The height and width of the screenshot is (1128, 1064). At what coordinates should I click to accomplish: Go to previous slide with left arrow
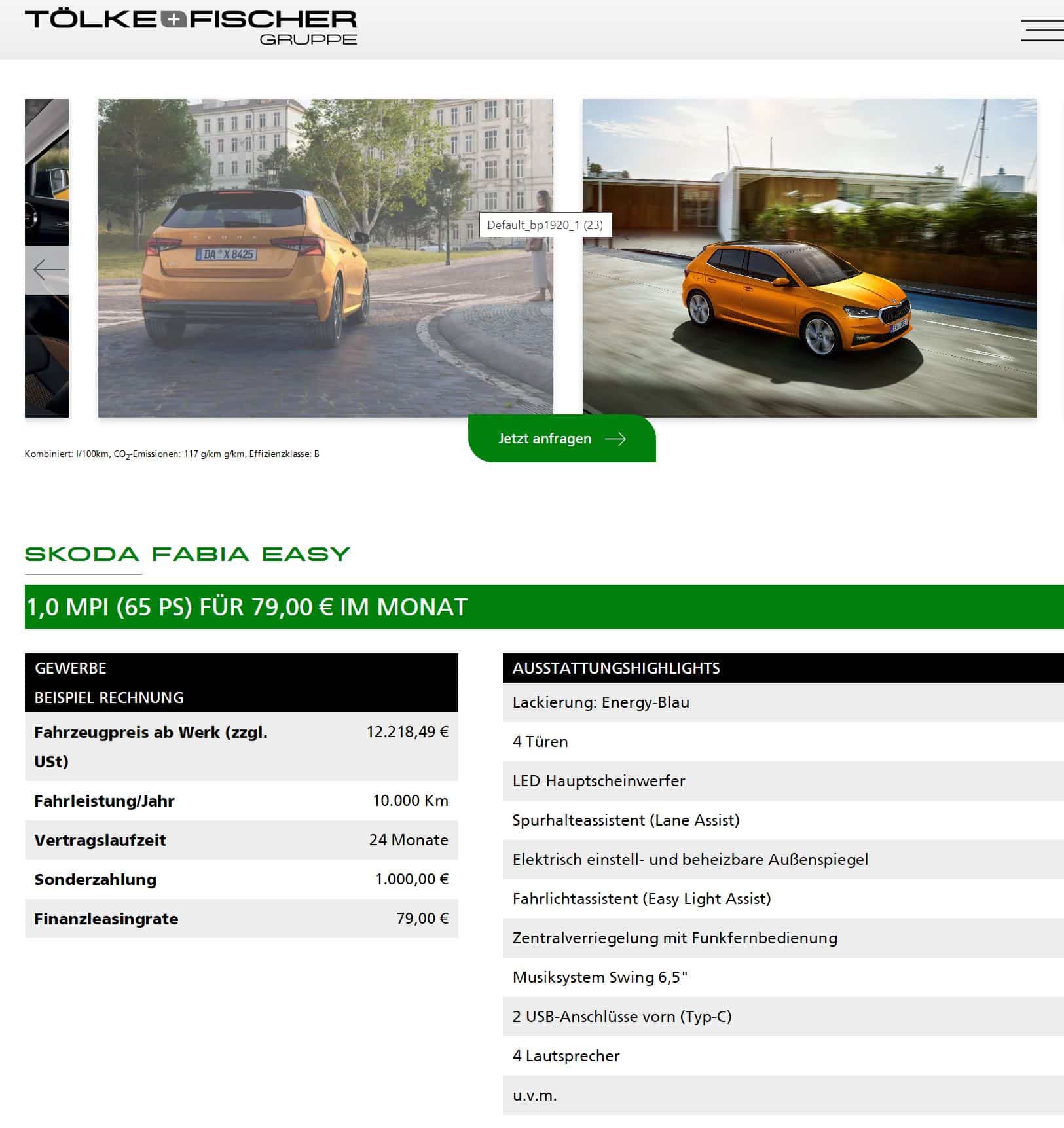47,270
